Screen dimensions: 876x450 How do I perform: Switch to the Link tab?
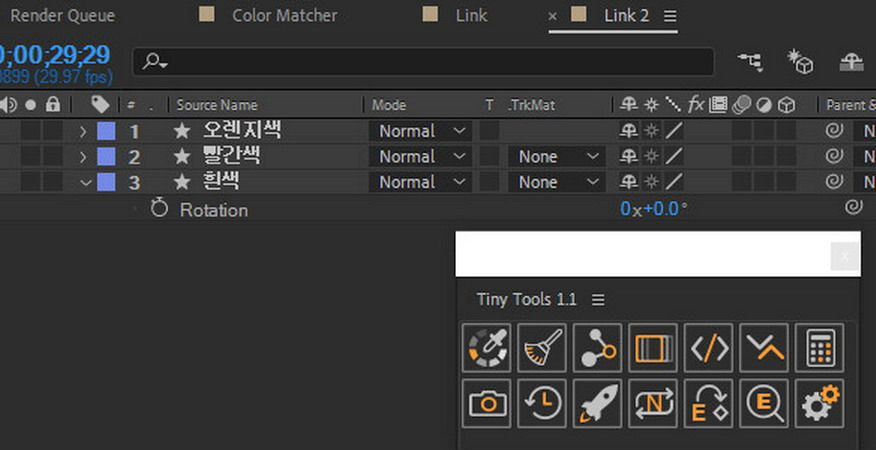pos(471,16)
